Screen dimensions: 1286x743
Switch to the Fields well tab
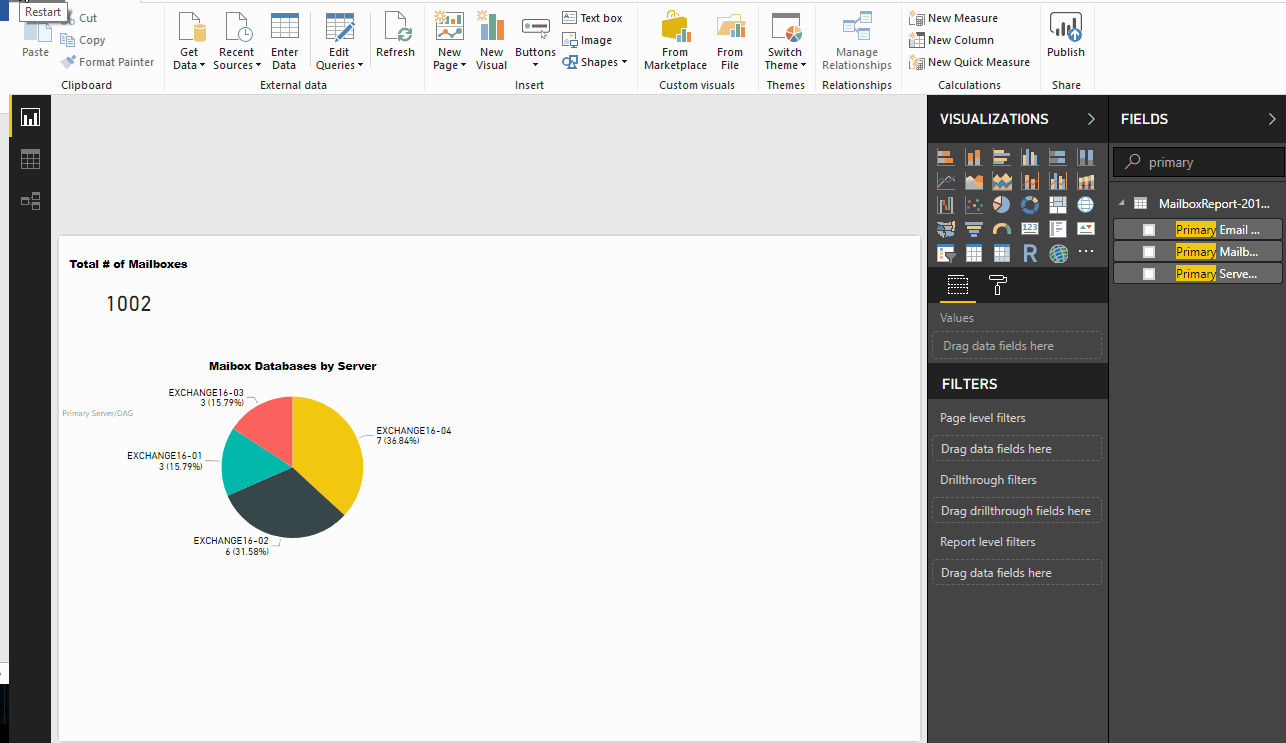point(957,286)
